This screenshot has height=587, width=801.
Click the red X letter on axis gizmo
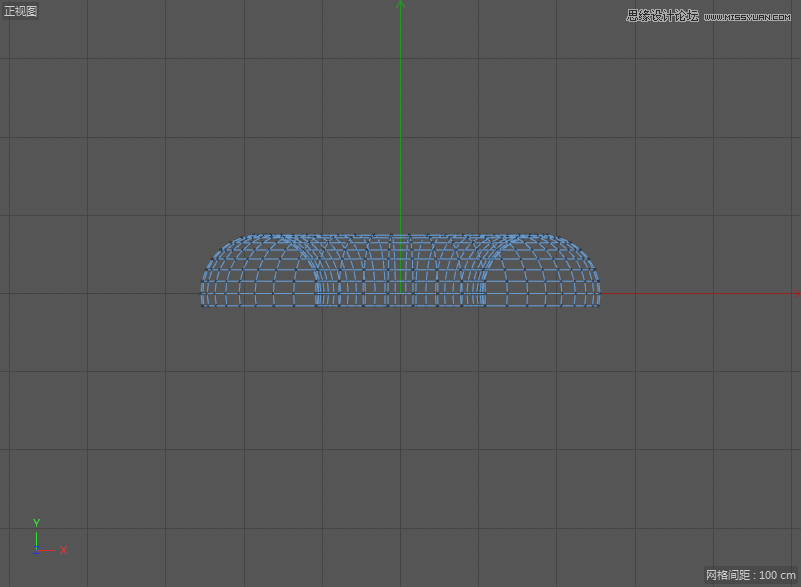click(63, 550)
